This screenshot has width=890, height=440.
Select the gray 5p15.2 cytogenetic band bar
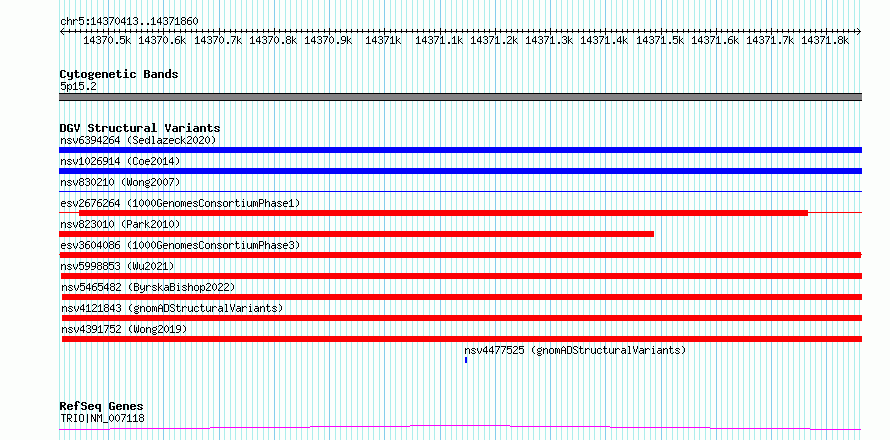460,97
